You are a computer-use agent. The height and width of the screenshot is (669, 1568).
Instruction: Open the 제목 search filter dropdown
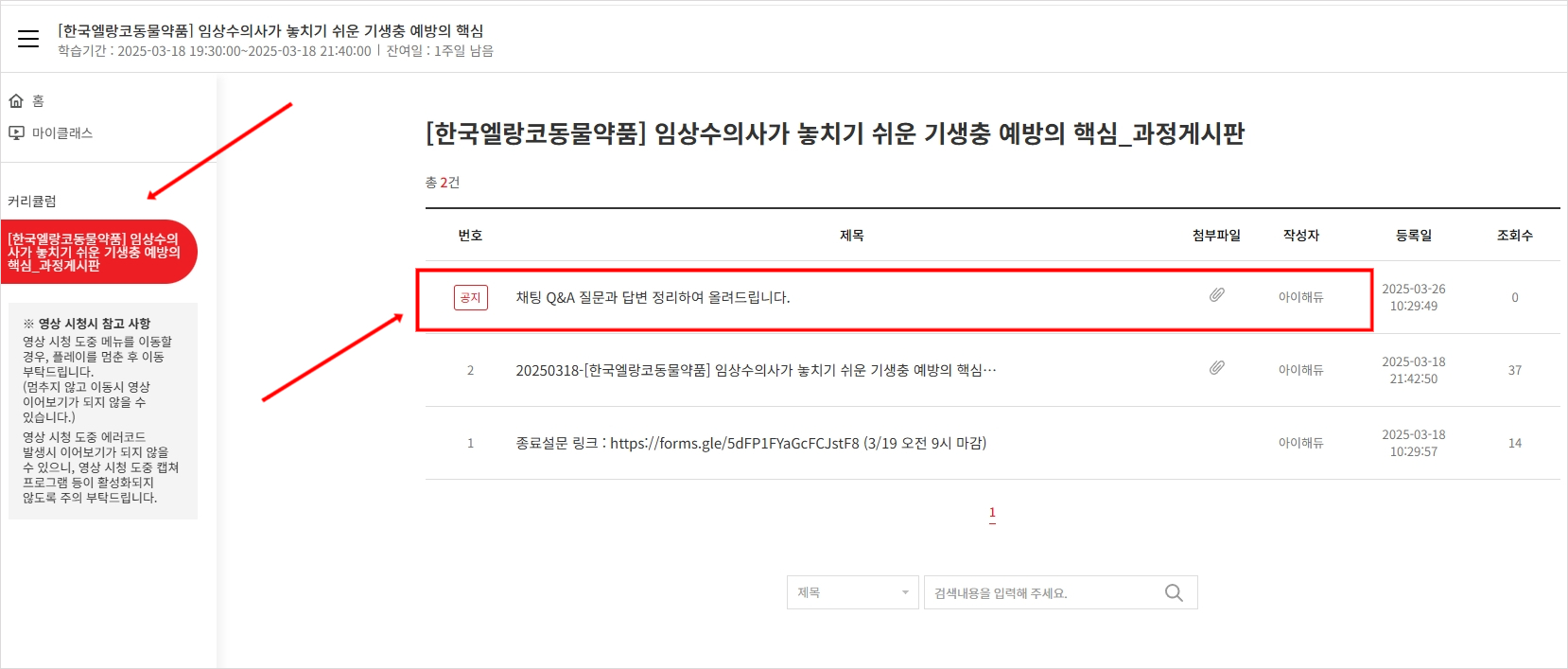(852, 592)
